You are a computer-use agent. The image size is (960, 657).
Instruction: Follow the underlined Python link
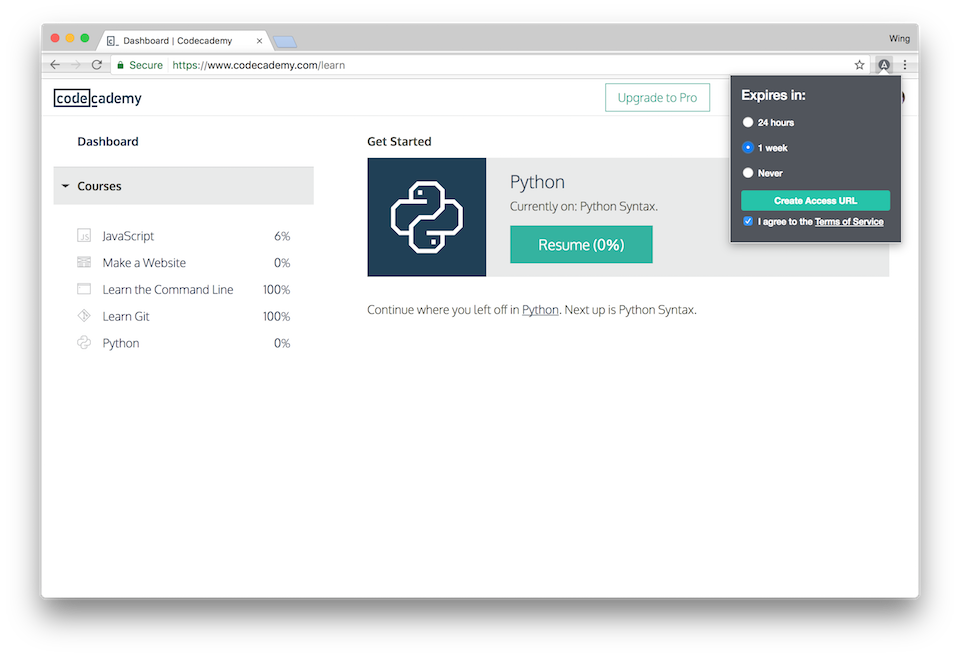[x=540, y=310]
